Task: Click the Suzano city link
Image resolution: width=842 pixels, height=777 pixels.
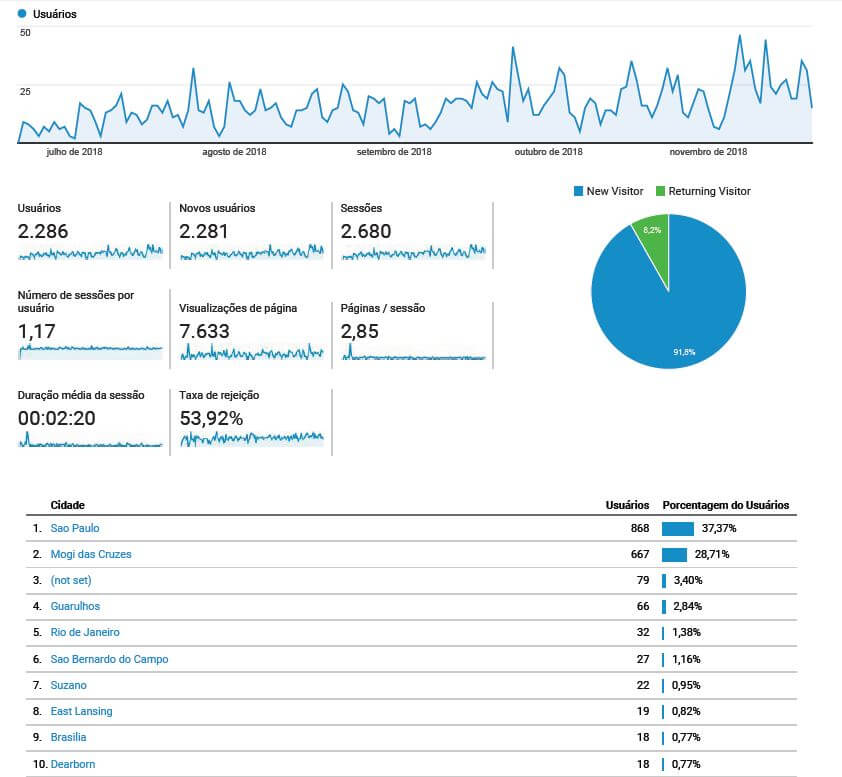Action: coord(67,685)
